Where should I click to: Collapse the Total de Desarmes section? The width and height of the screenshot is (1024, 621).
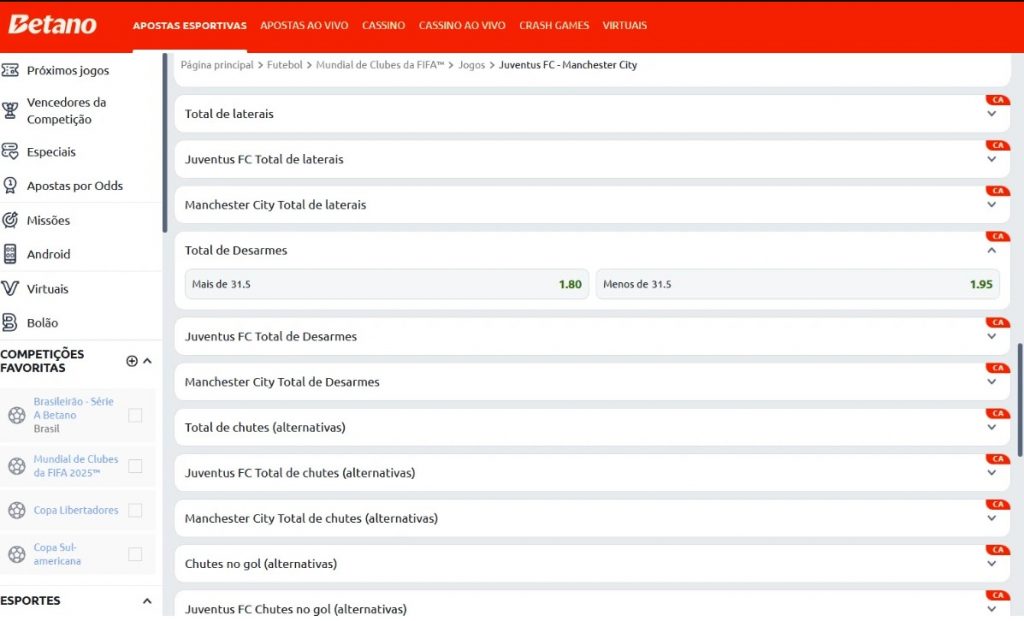pos(991,251)
